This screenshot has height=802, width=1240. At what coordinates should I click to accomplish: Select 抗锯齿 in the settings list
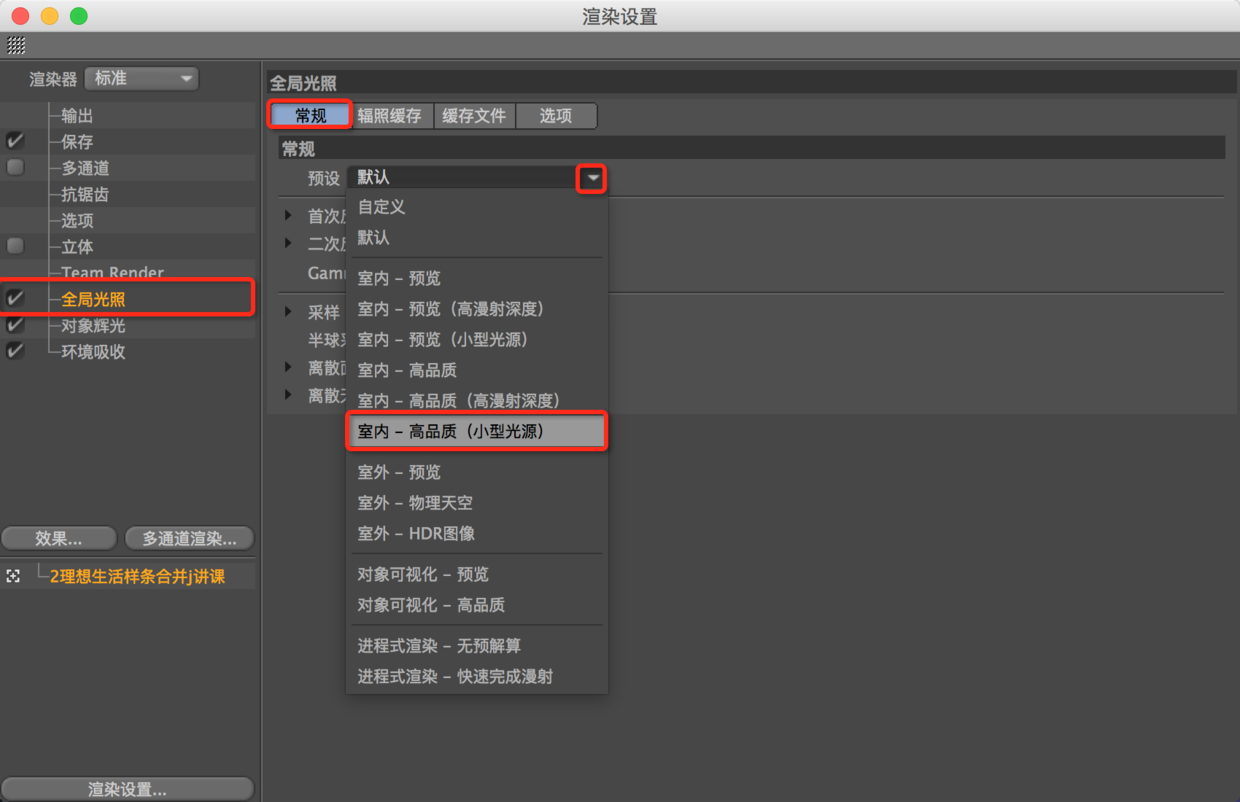click(85, 194)
